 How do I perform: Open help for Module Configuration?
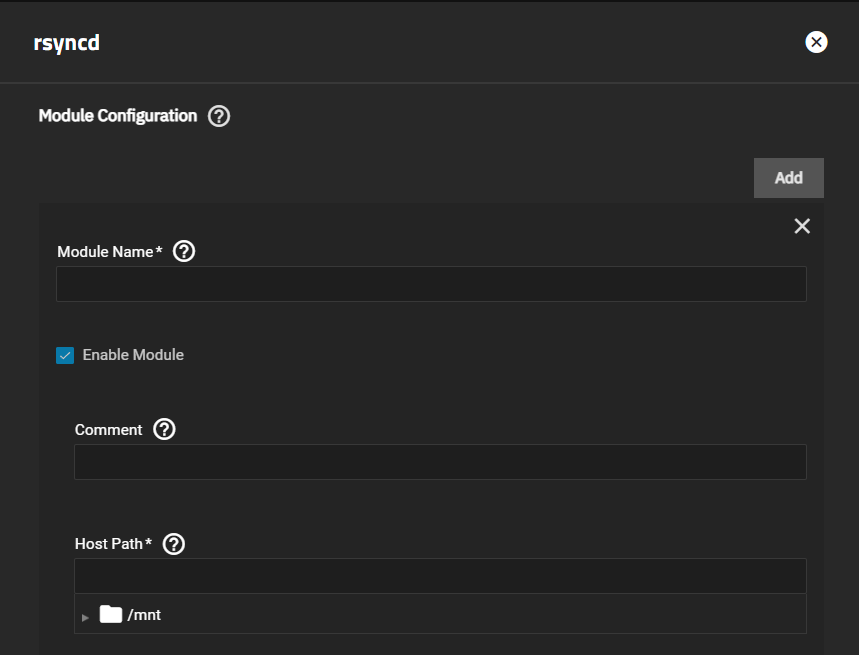point(219,116)
